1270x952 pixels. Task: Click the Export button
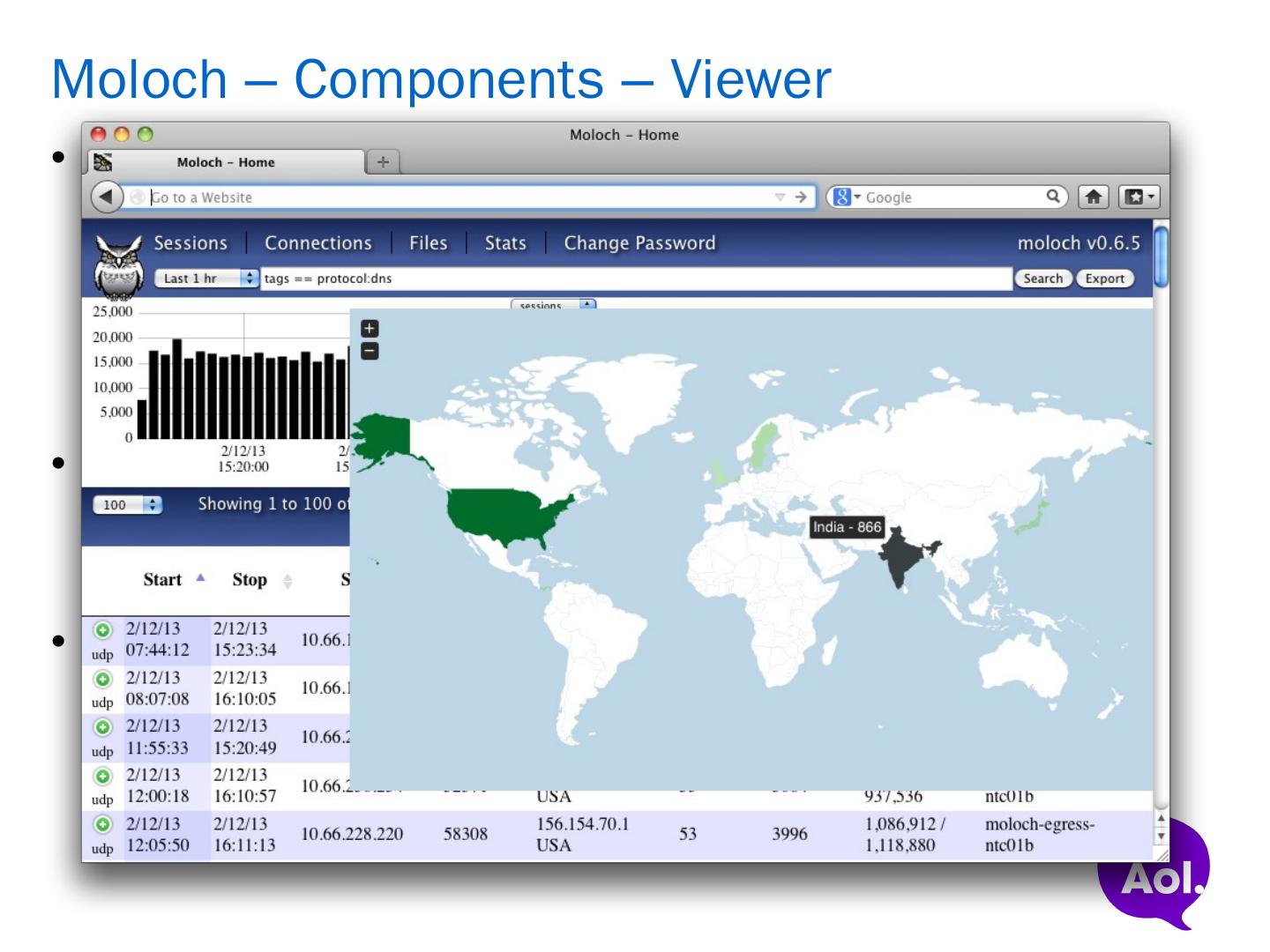tap(1104, 279)
